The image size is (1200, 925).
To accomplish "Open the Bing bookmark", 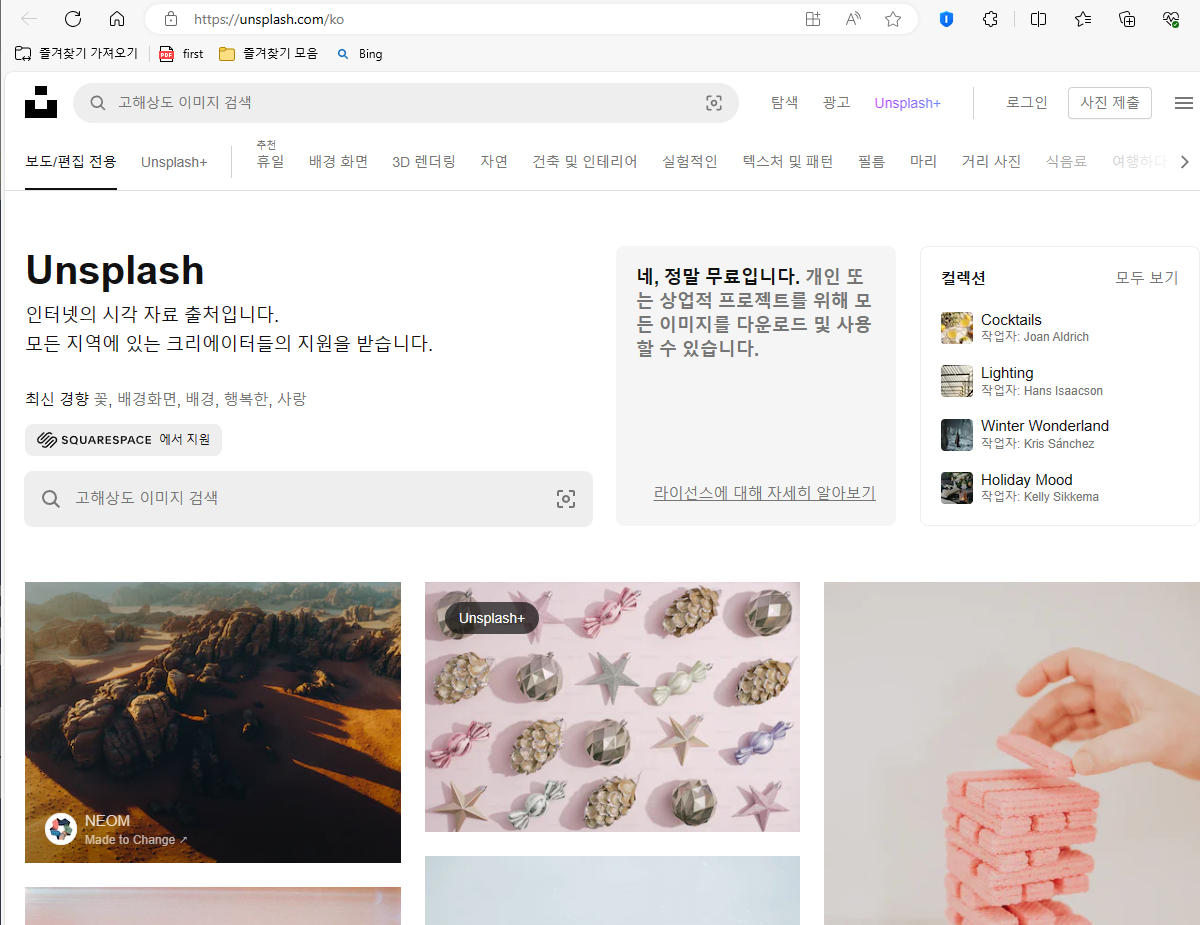I will click(x=360, y=54).
